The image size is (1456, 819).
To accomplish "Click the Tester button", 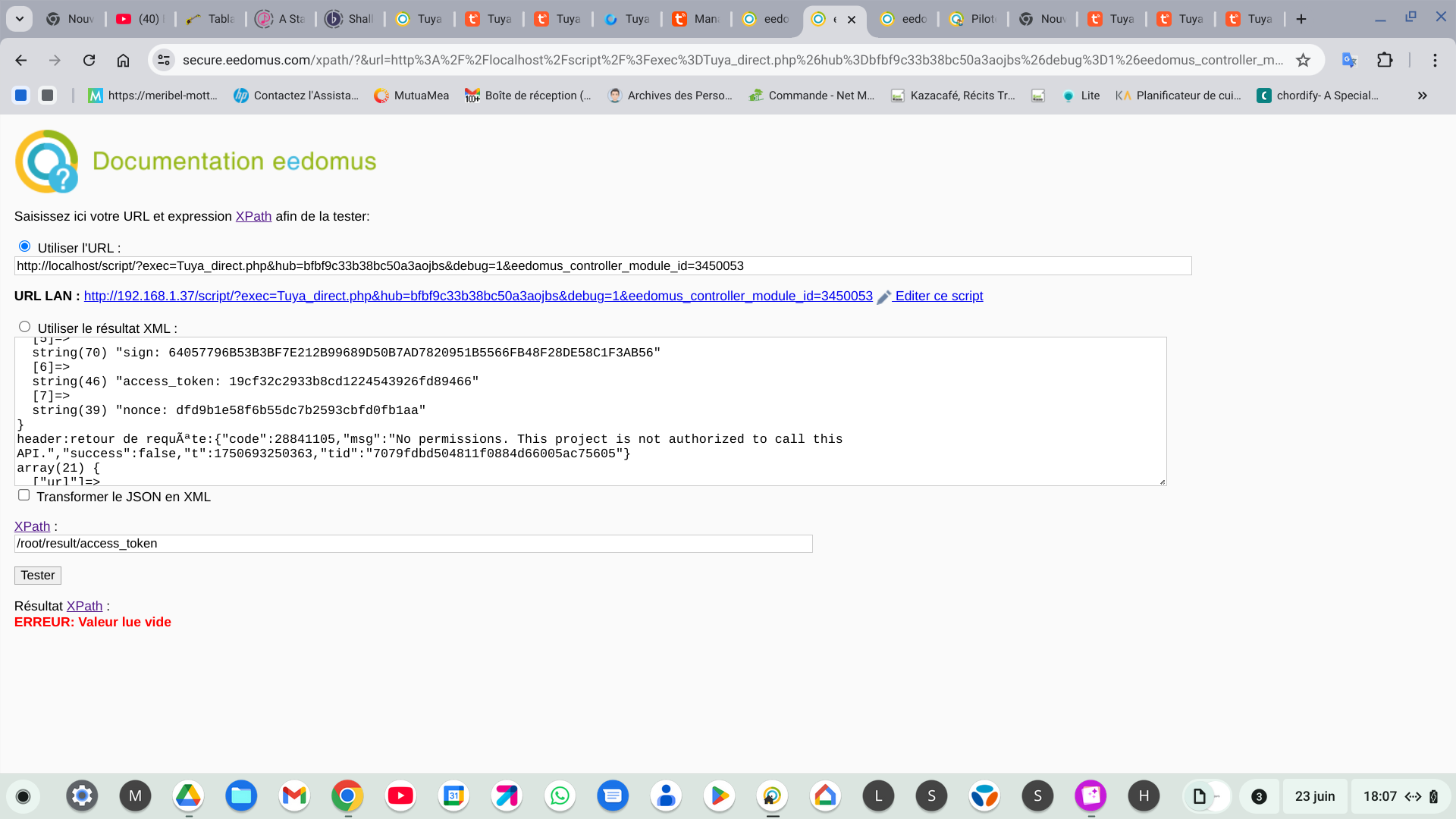I will 38,576.
